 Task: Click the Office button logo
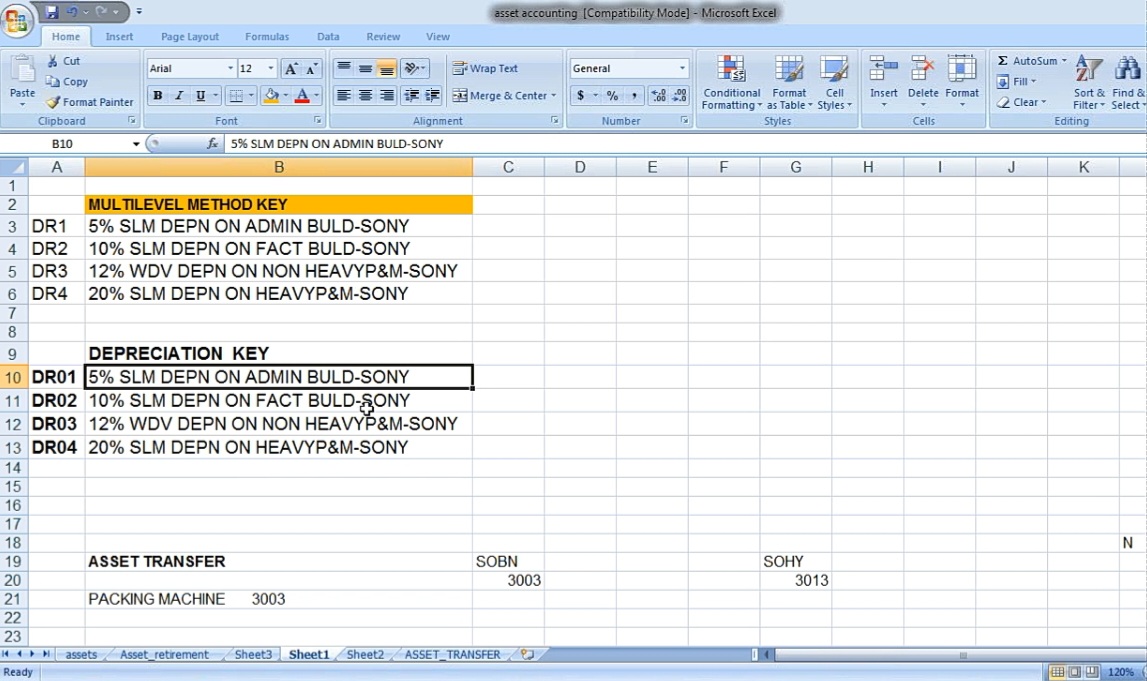point(16,20)
